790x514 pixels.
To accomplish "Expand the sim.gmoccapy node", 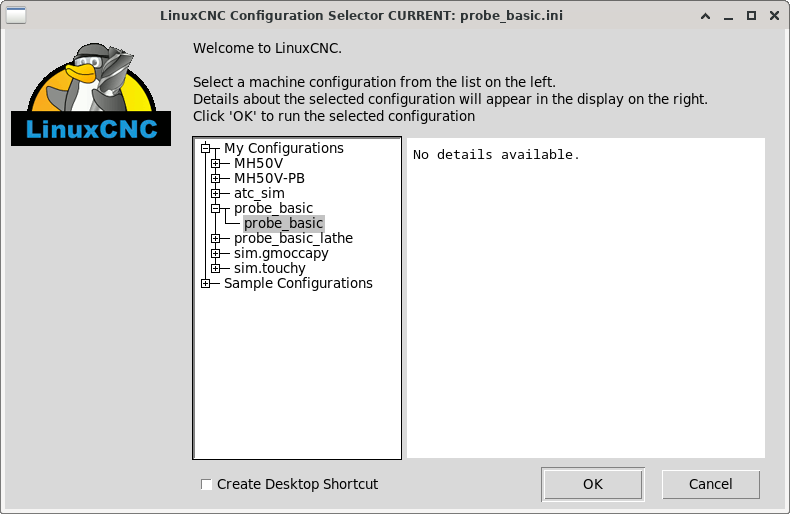I will pyautogui.click(x=216, y=253).
